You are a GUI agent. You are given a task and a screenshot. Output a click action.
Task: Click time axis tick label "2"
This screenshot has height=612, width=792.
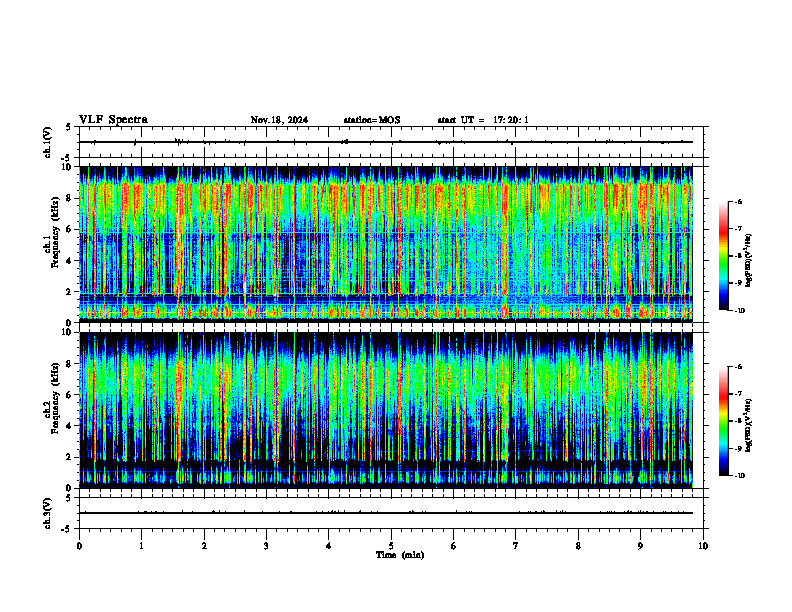click(x=204, y=546)
